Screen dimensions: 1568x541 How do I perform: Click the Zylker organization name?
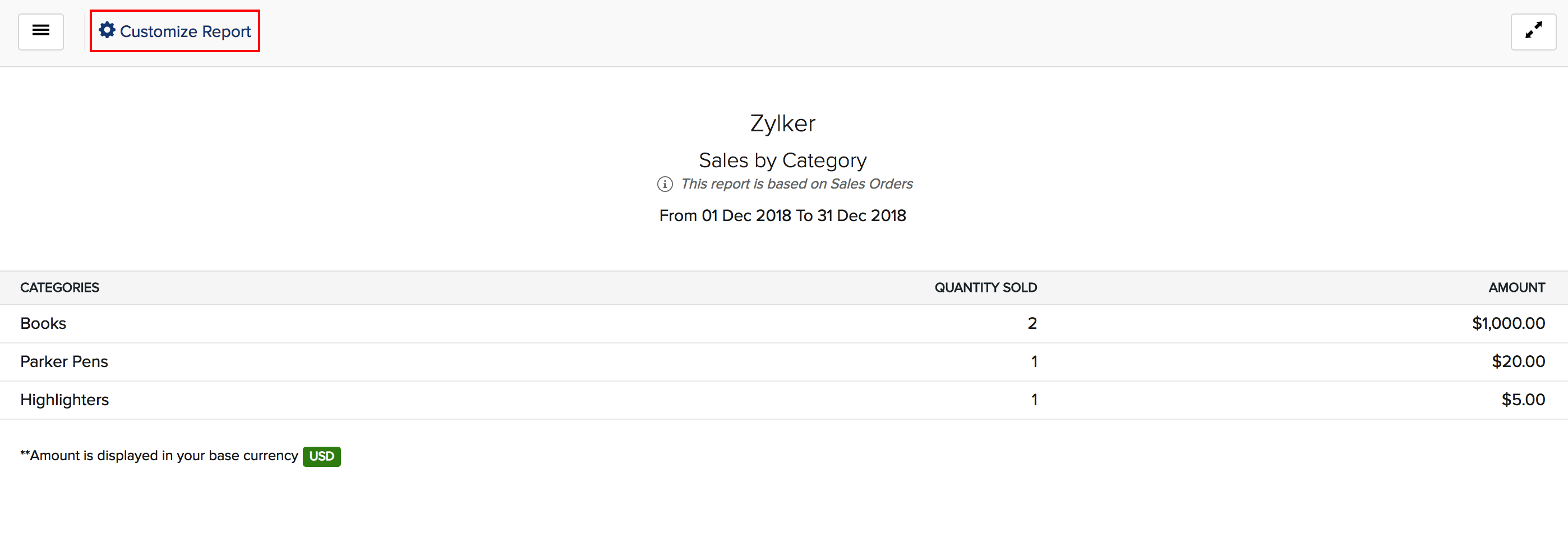point(782,123)
